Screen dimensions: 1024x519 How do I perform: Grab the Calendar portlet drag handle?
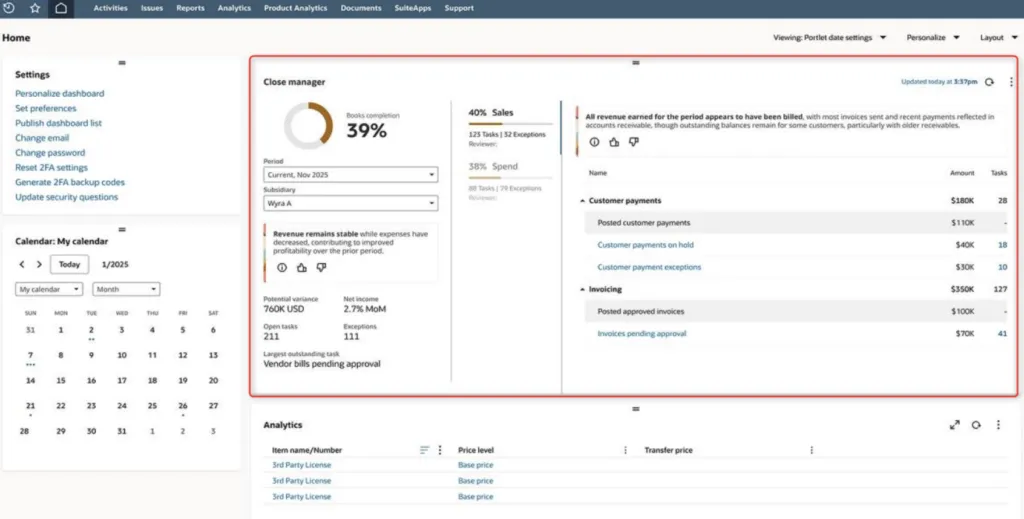[122, 229]
